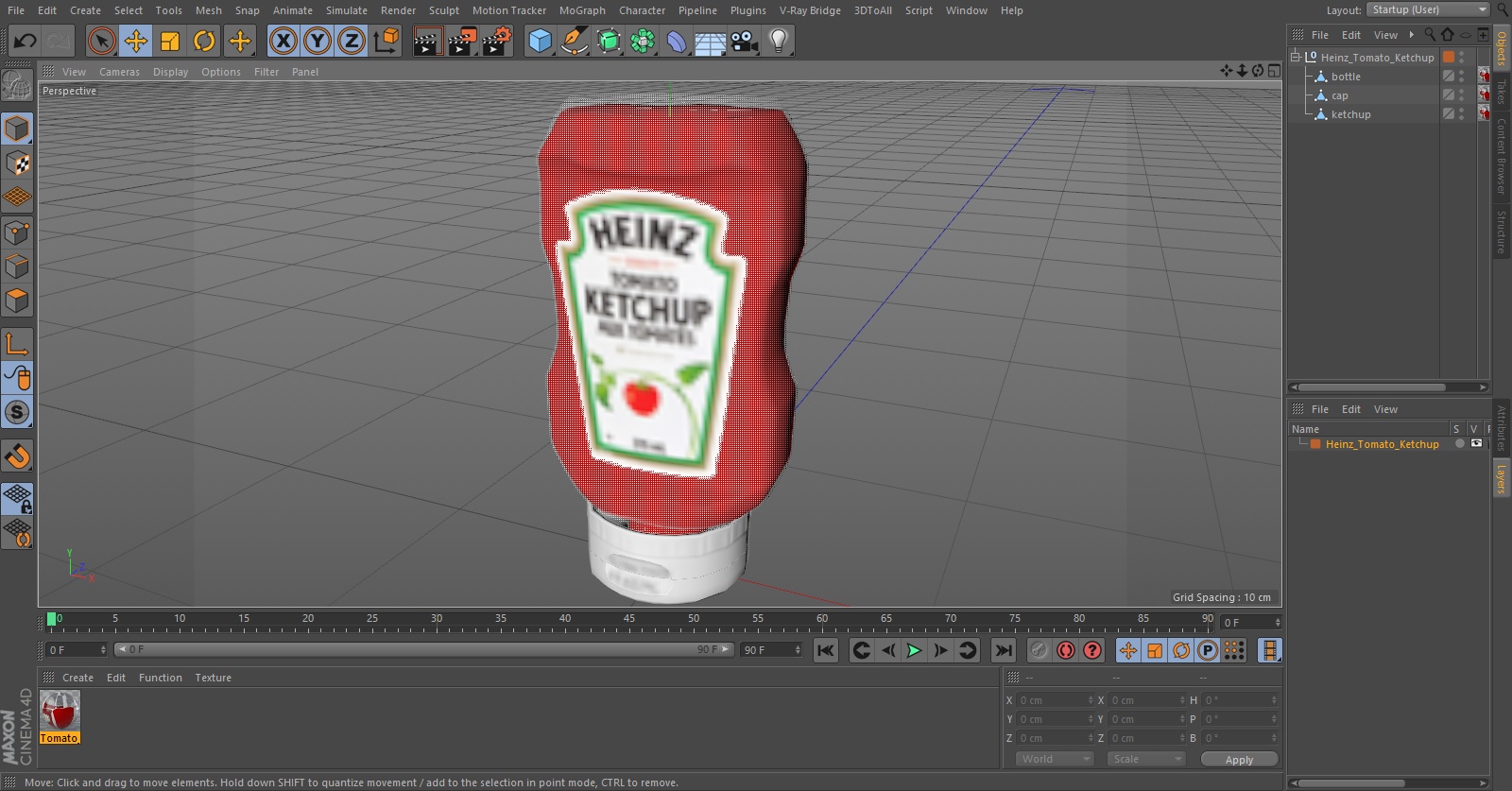Open the MoGraph array generator icon
Screen dimensions: 1512x791
coord(643,41)
